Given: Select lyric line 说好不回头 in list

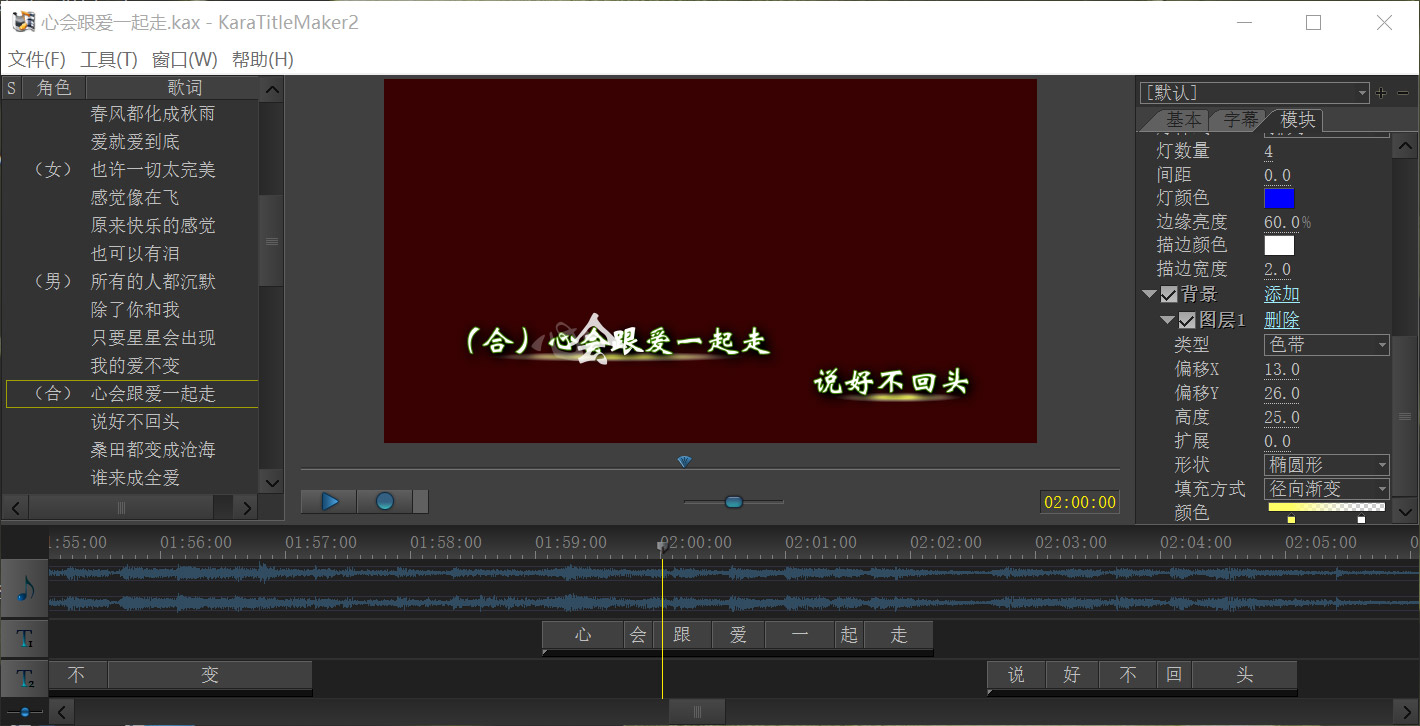Looking at the screenshot, I should (135, 422).
